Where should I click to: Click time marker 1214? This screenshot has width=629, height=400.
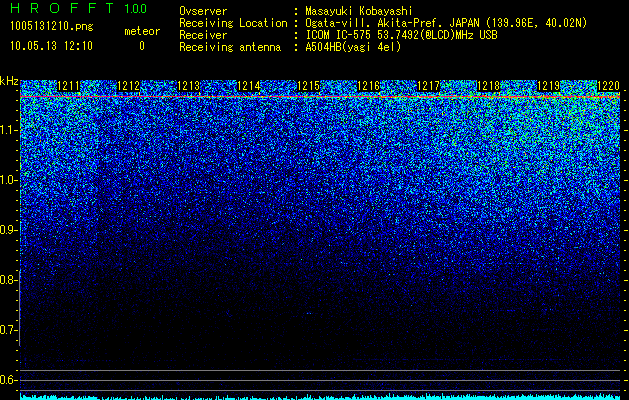[x=249, y=86]
